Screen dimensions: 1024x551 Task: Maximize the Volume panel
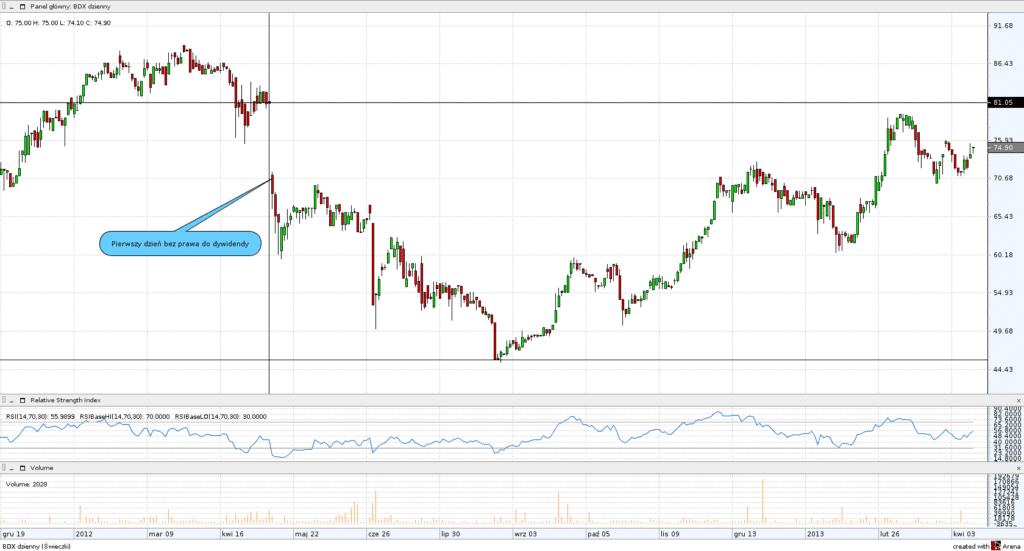22,467
